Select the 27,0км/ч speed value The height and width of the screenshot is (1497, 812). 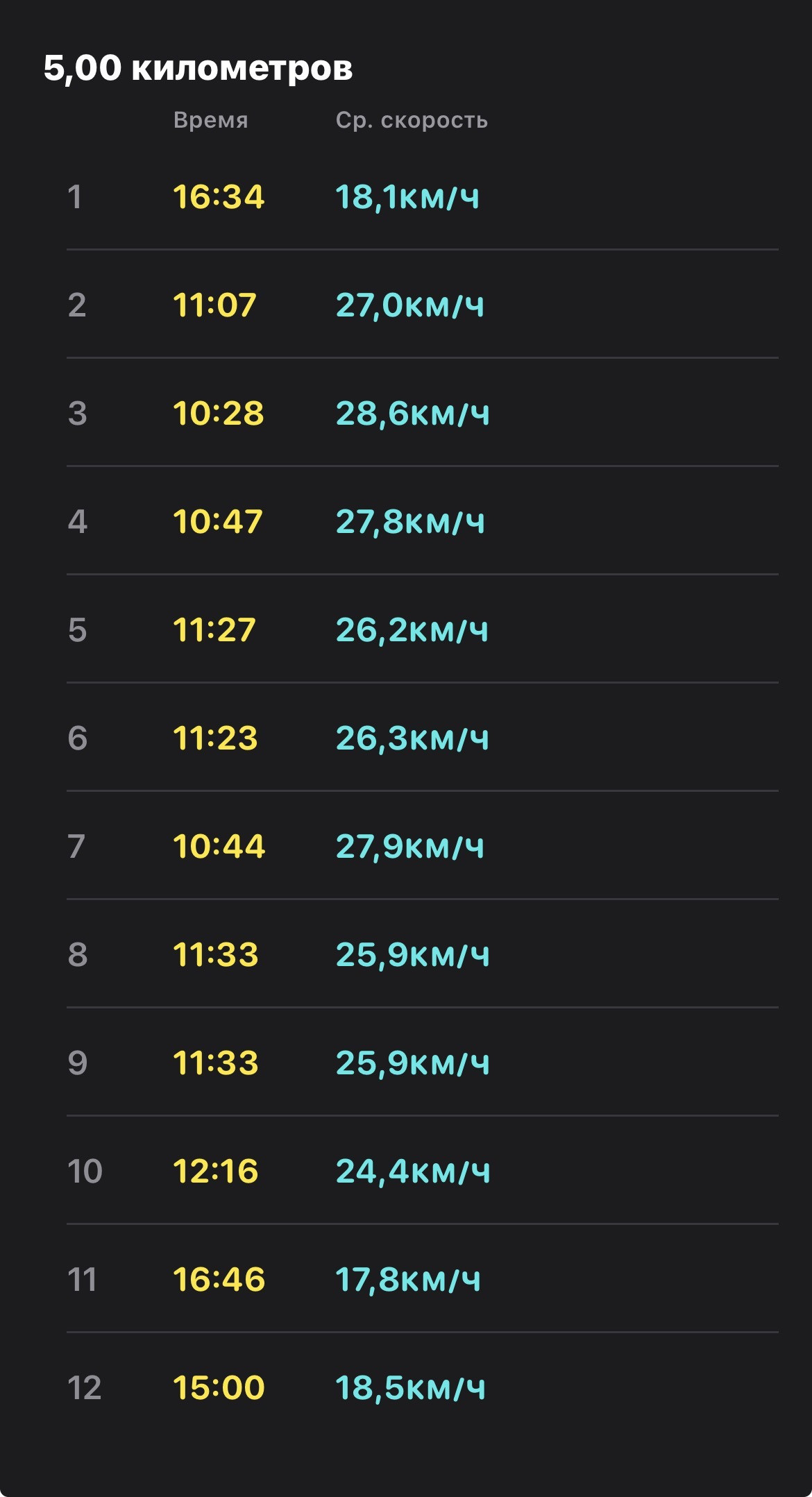click(410, 305)
